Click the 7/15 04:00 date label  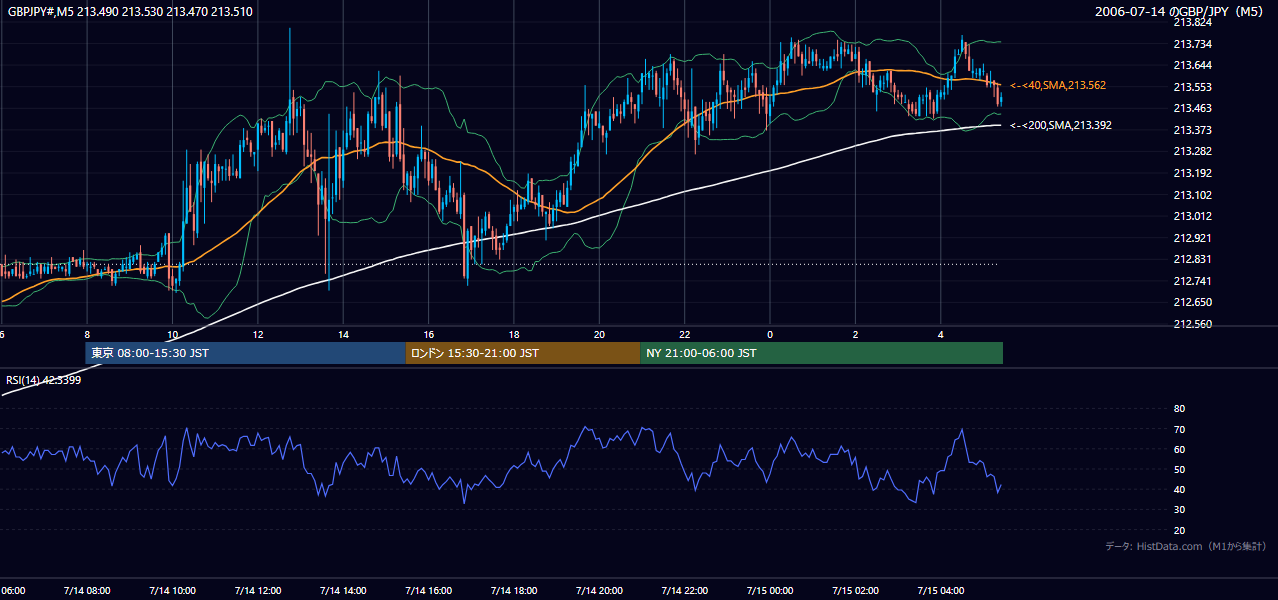[x=940, y=591]
